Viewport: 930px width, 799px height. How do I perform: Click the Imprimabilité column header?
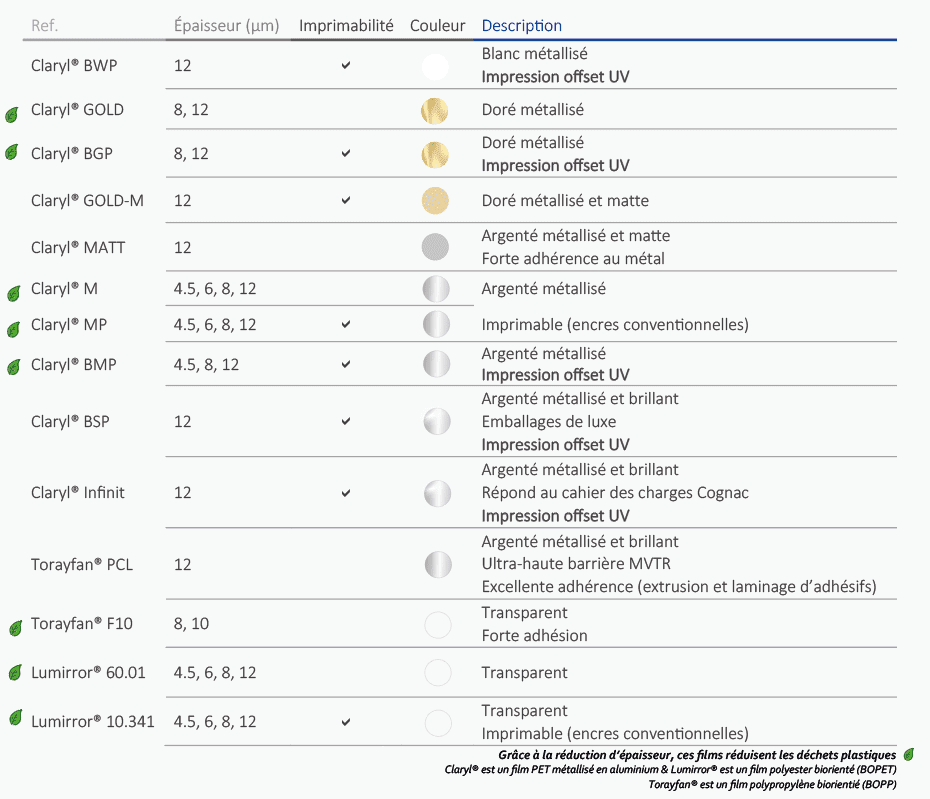tap(346, 26)
